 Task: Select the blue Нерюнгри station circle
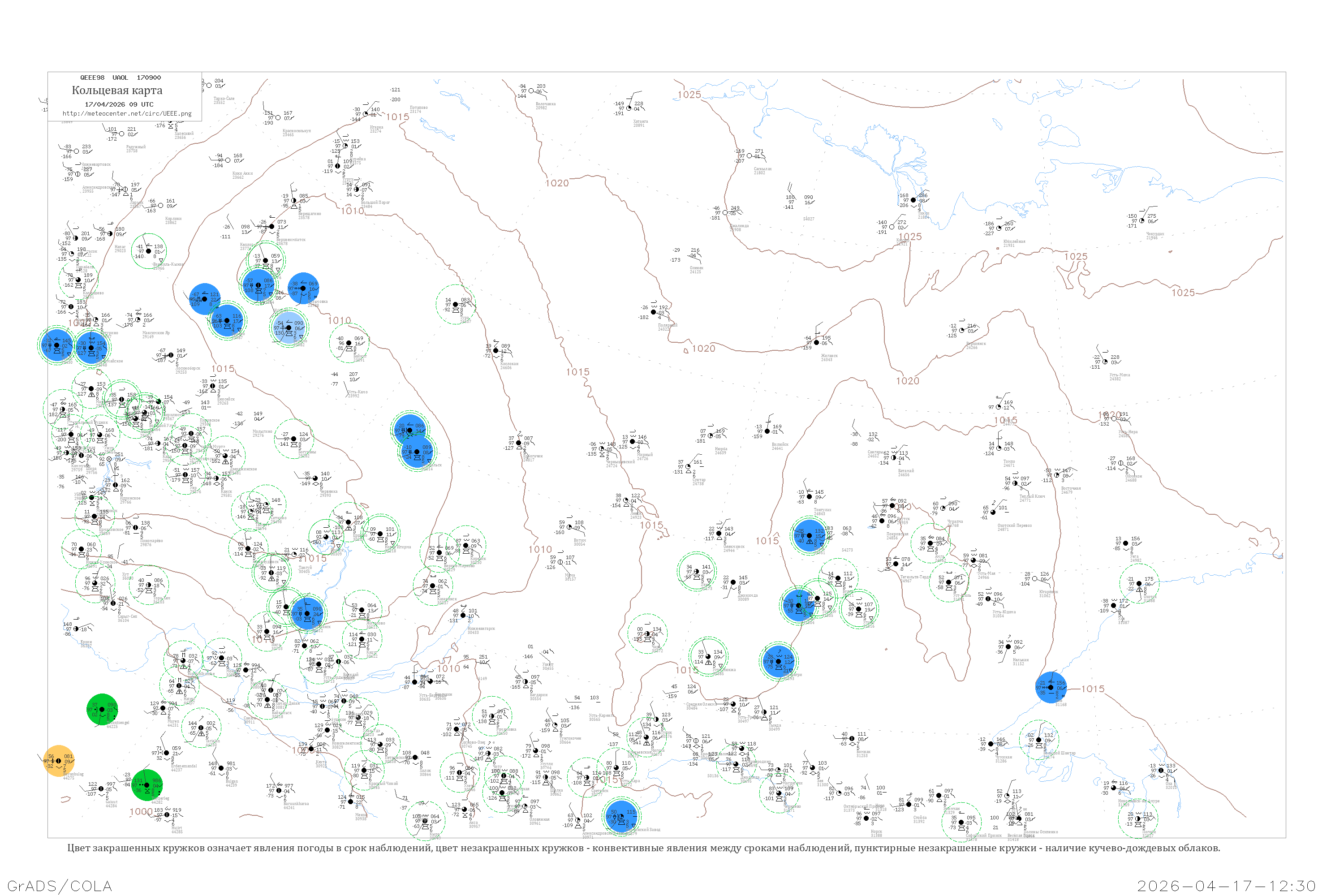coord(779,661)
